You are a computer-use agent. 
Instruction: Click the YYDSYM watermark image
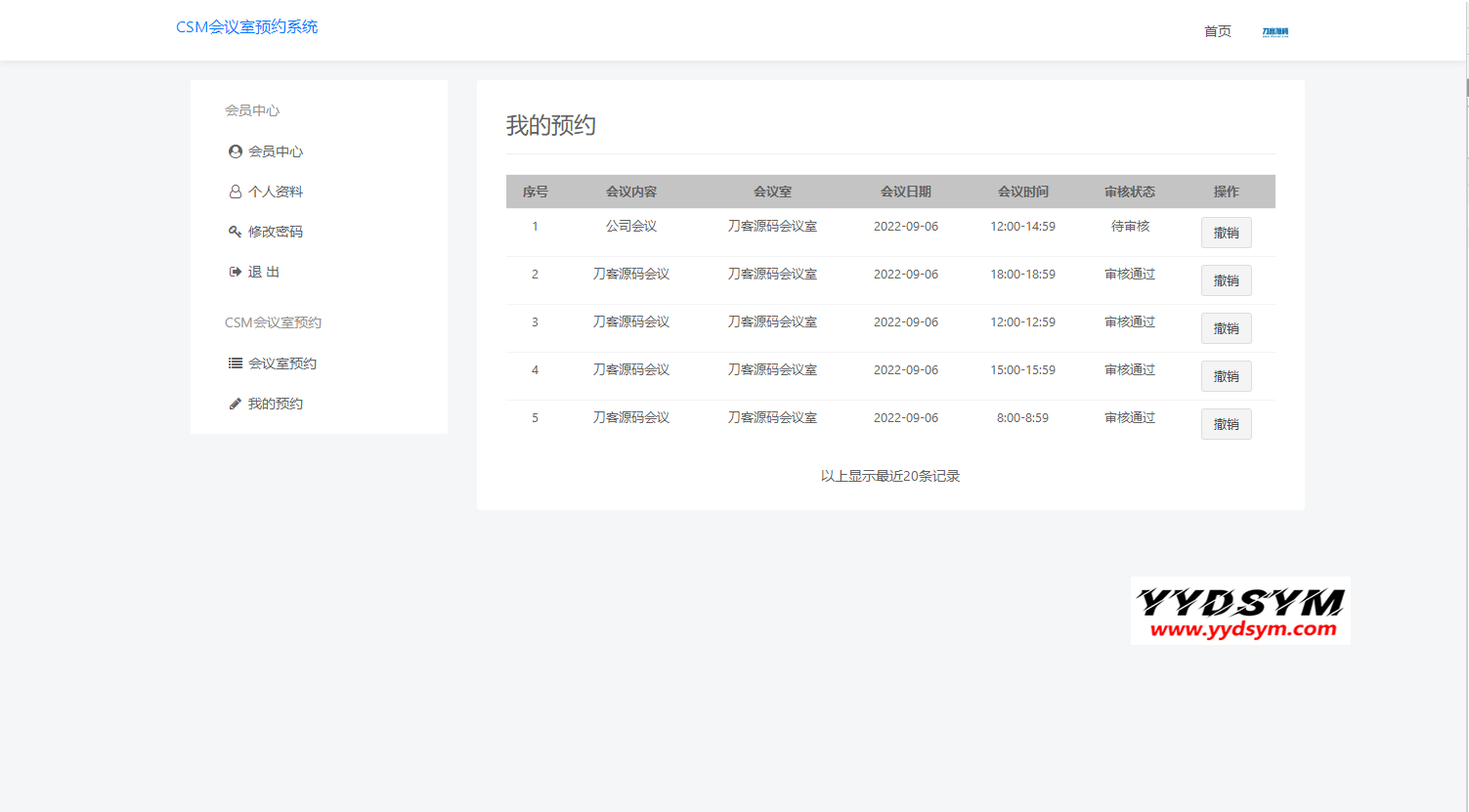point(1240,611)
